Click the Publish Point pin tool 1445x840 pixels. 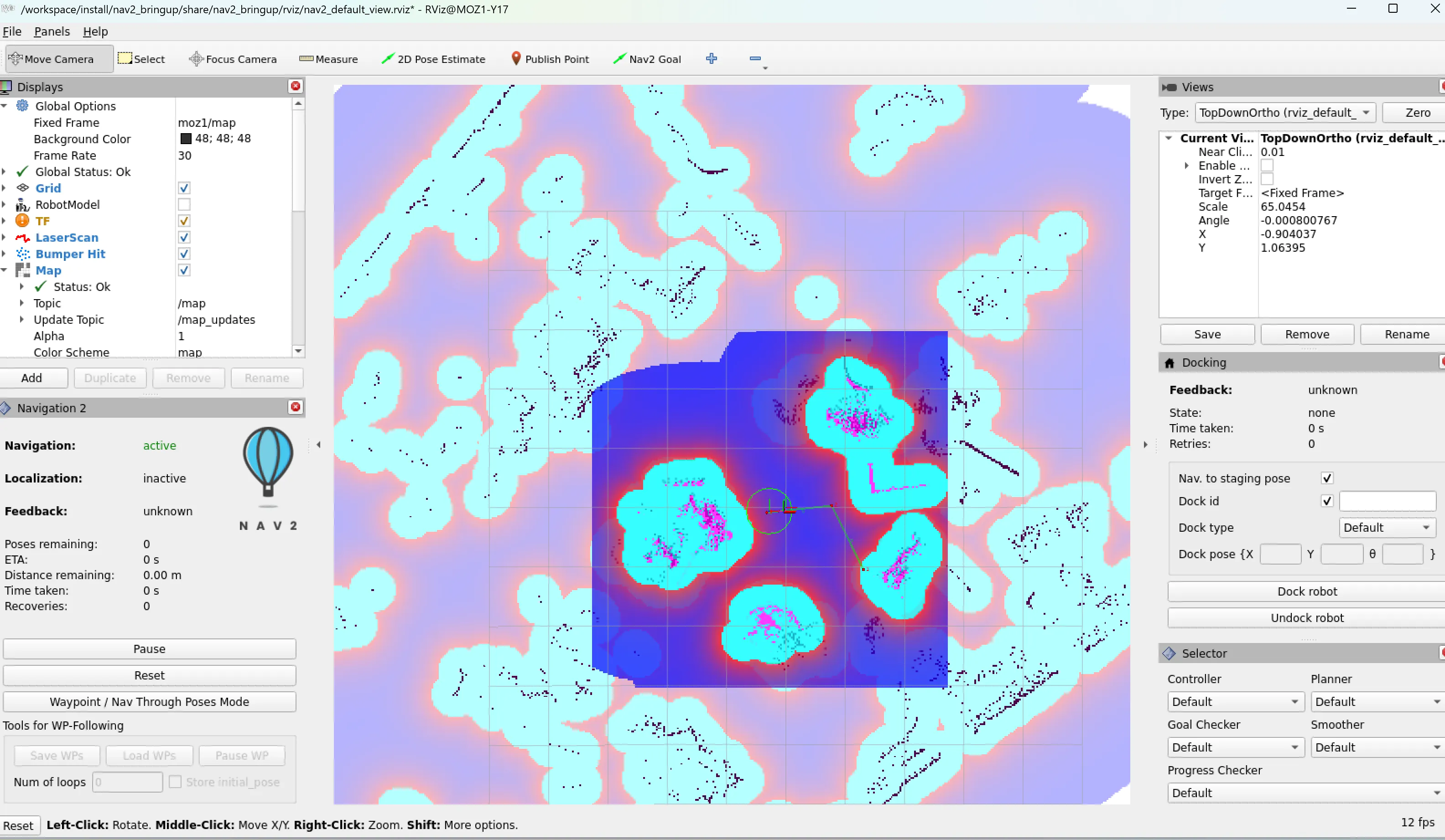[x=550, y=59]
